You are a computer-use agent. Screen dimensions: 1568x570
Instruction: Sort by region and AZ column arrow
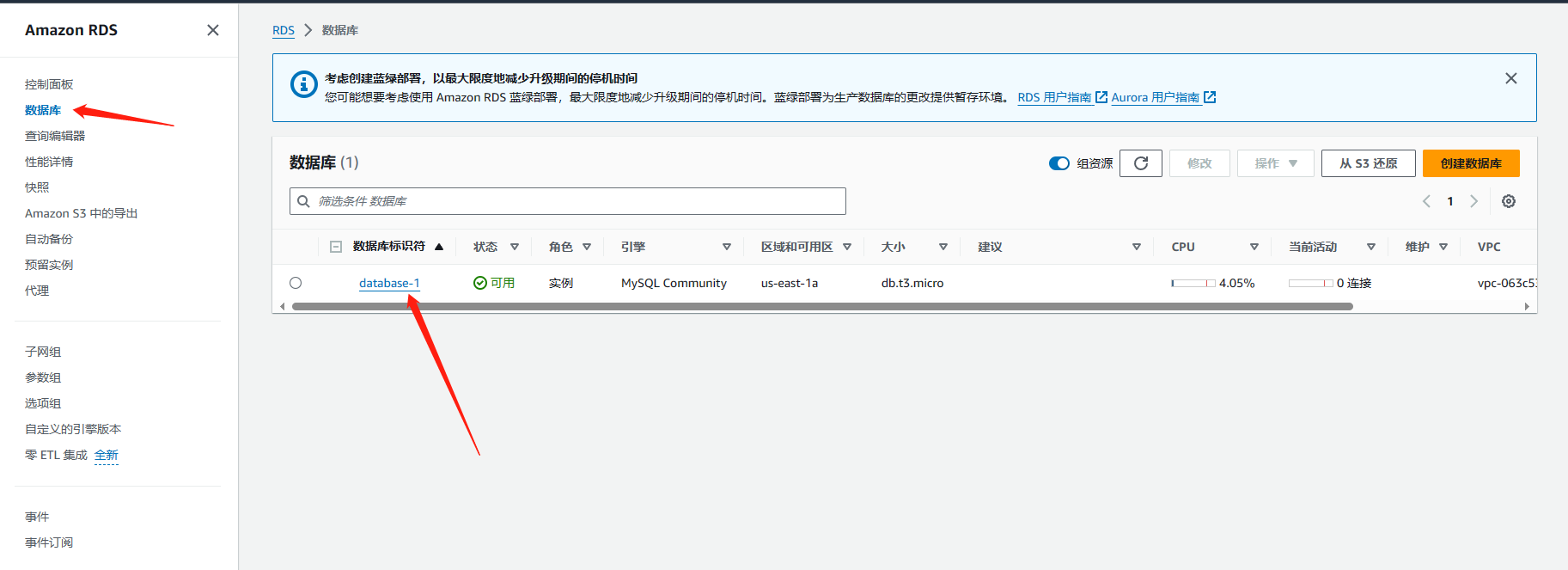click(x=847, y=247)
